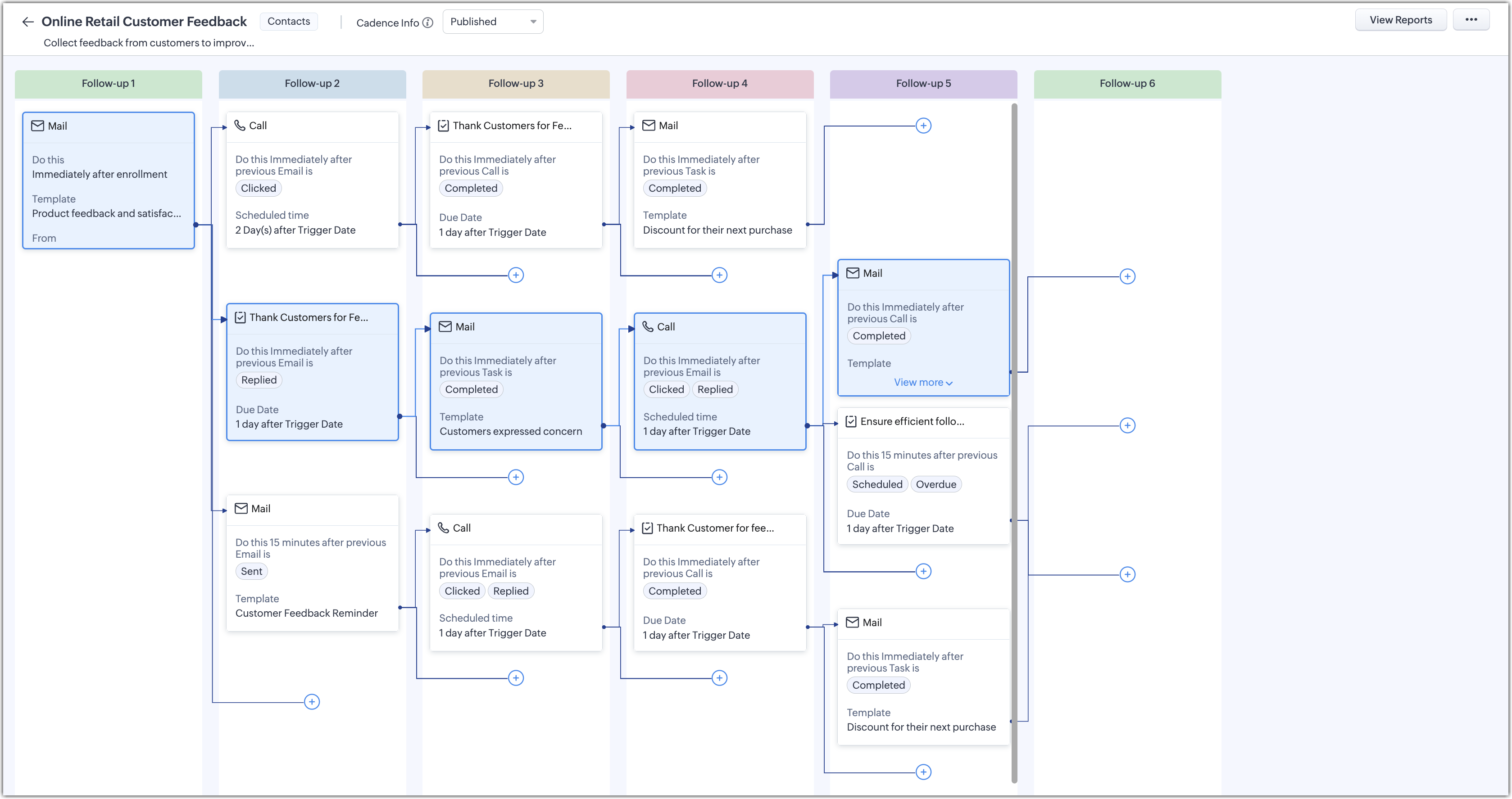
Task: Click task checkbox icon on Thank Customer for fee... card
Action: 647,528
